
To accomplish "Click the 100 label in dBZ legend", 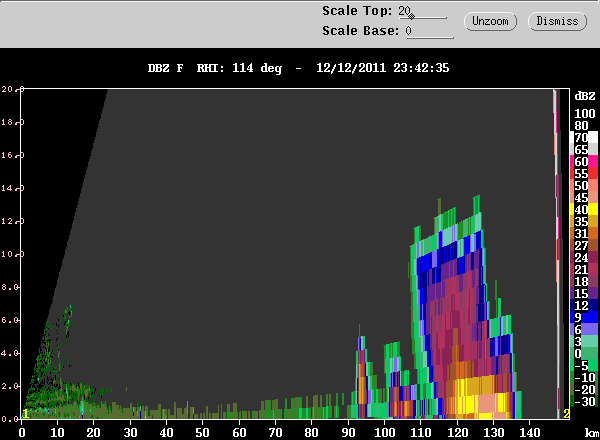I will click(585, 114).
